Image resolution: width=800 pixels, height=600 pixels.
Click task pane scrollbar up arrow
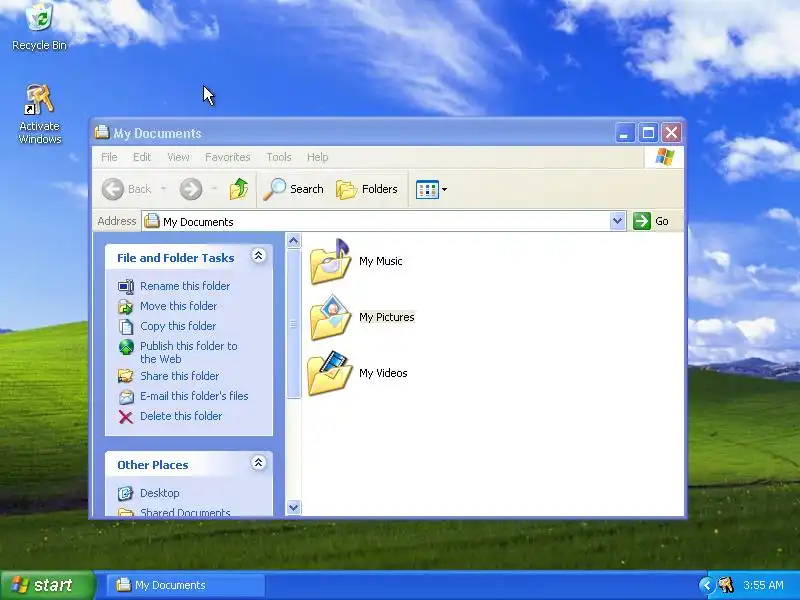click(293, 240)
